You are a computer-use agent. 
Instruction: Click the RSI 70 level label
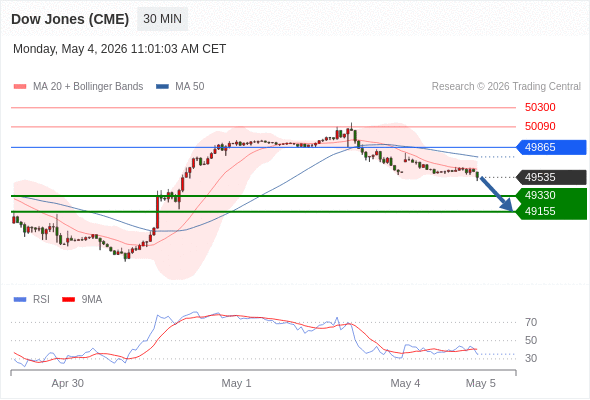click(x=531, y=322)
